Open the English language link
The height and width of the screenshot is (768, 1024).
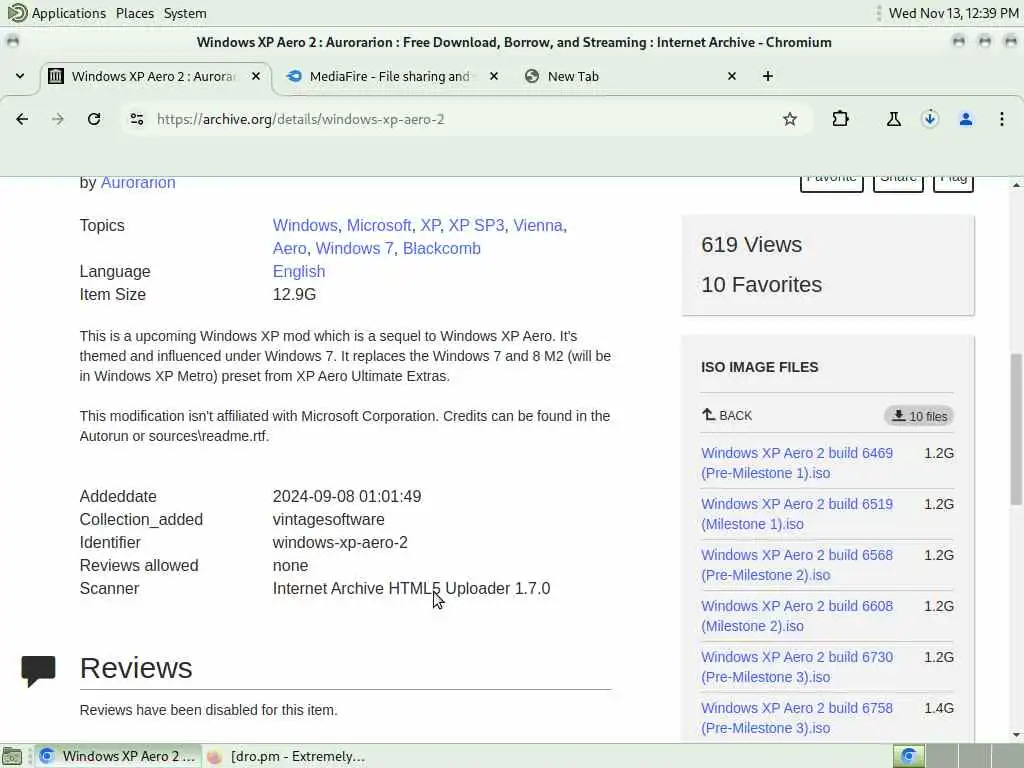(298, 271)
